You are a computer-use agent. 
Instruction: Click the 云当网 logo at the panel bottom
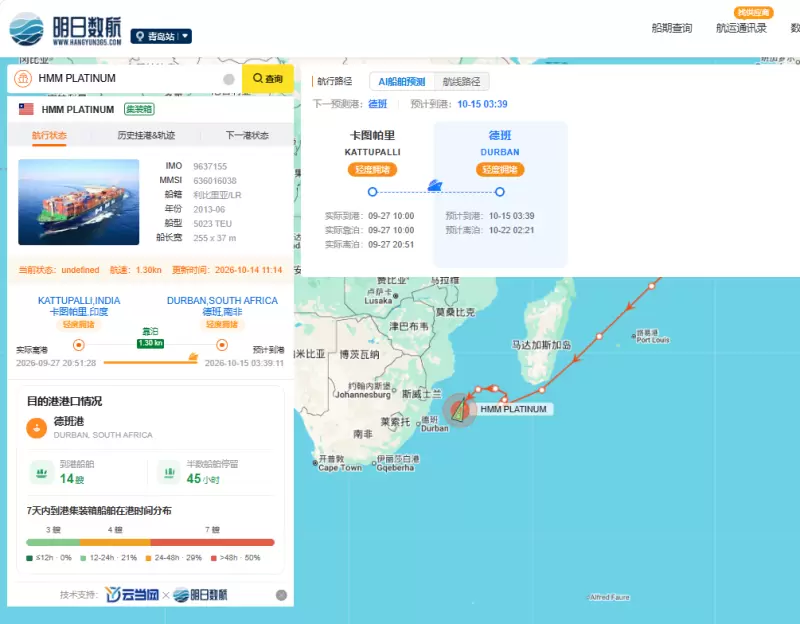132,594
